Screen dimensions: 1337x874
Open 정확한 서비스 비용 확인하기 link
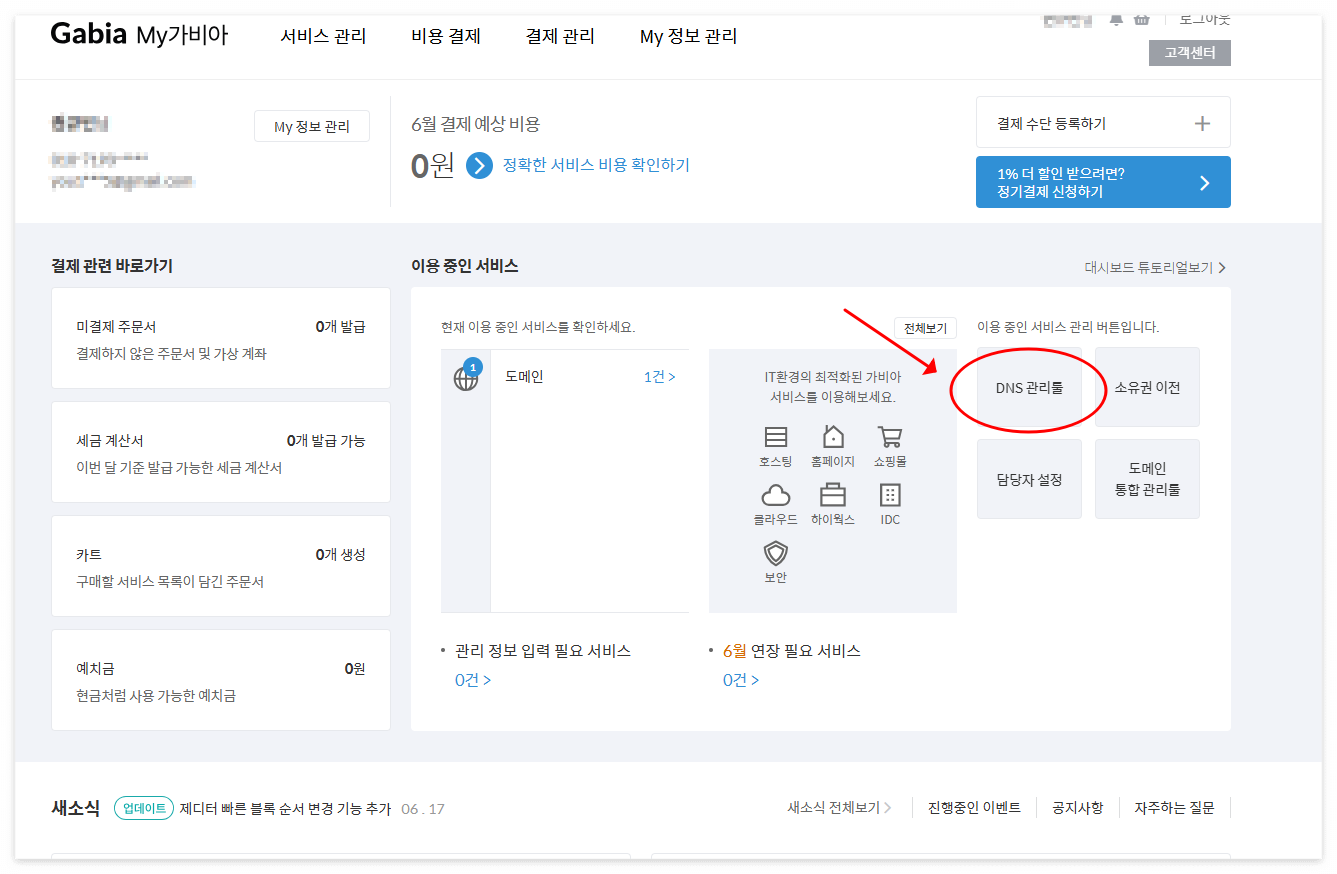(596, 165)
